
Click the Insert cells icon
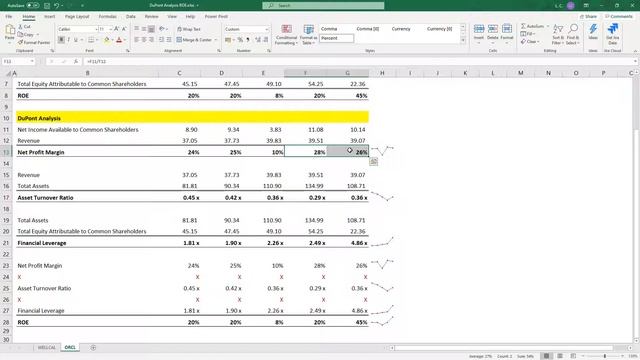479,29
